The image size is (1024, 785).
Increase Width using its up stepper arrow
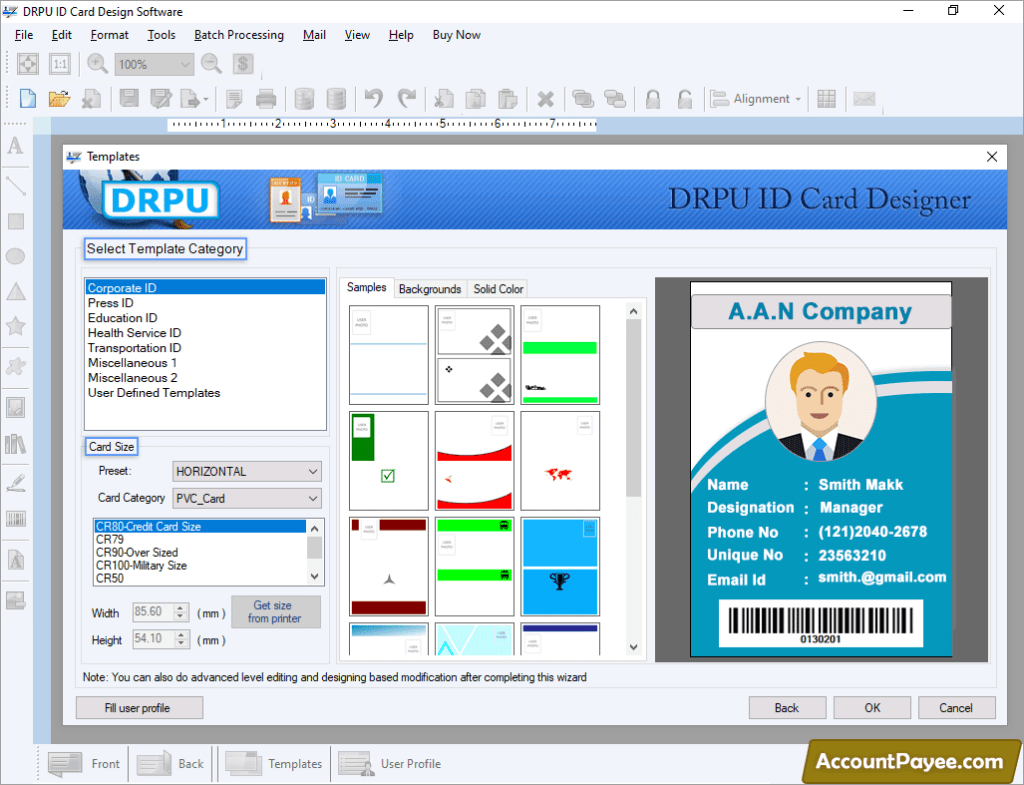pos(181,608)
